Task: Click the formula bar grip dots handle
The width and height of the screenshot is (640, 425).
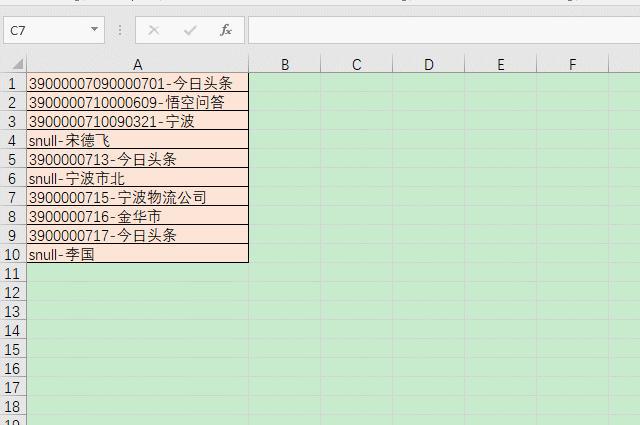Action: point(120,30)
